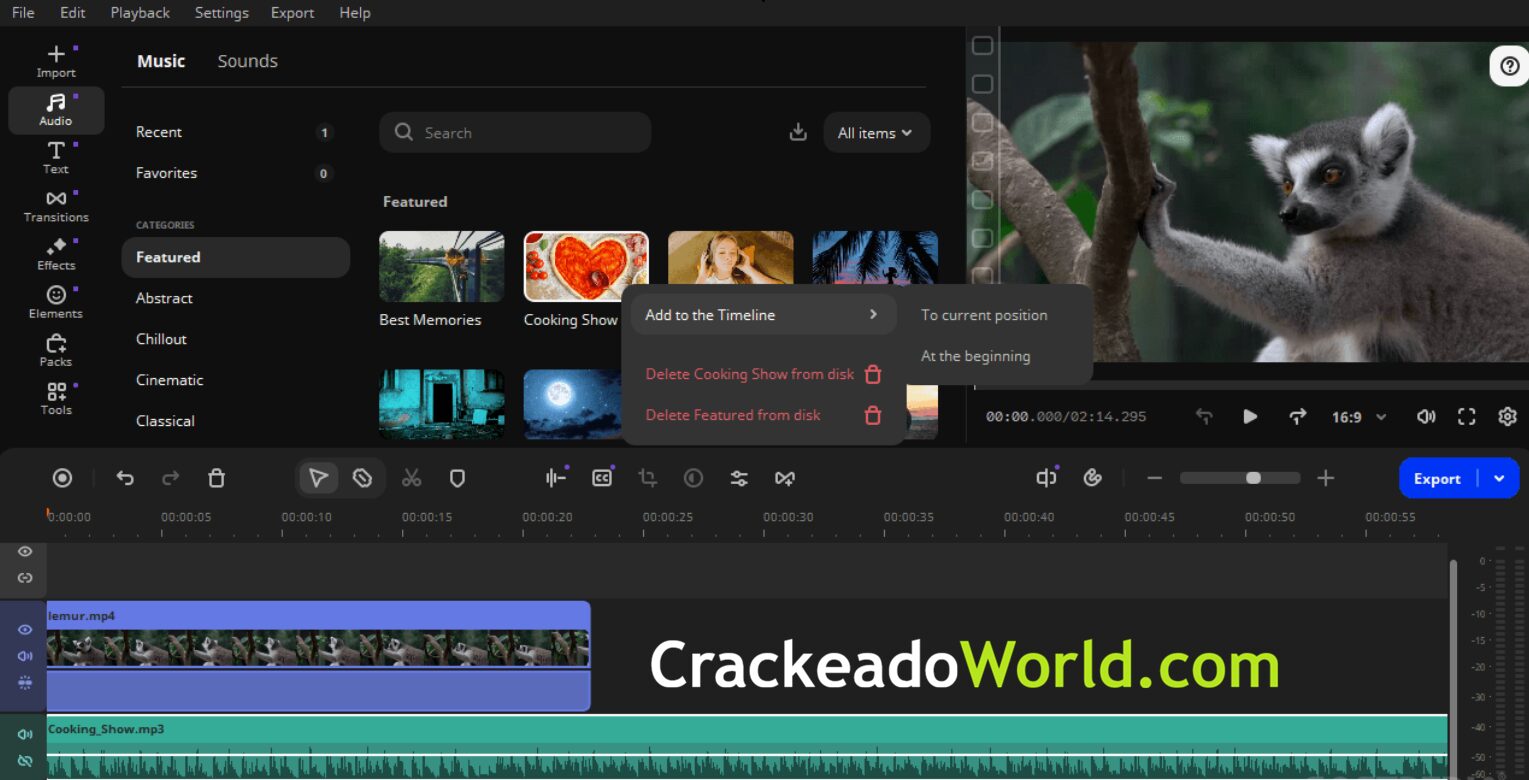Mute the lemur.mp4 video track audio
Image resolution: width=1529 pixels, height=780 pixels.
[x=25, y=656]
